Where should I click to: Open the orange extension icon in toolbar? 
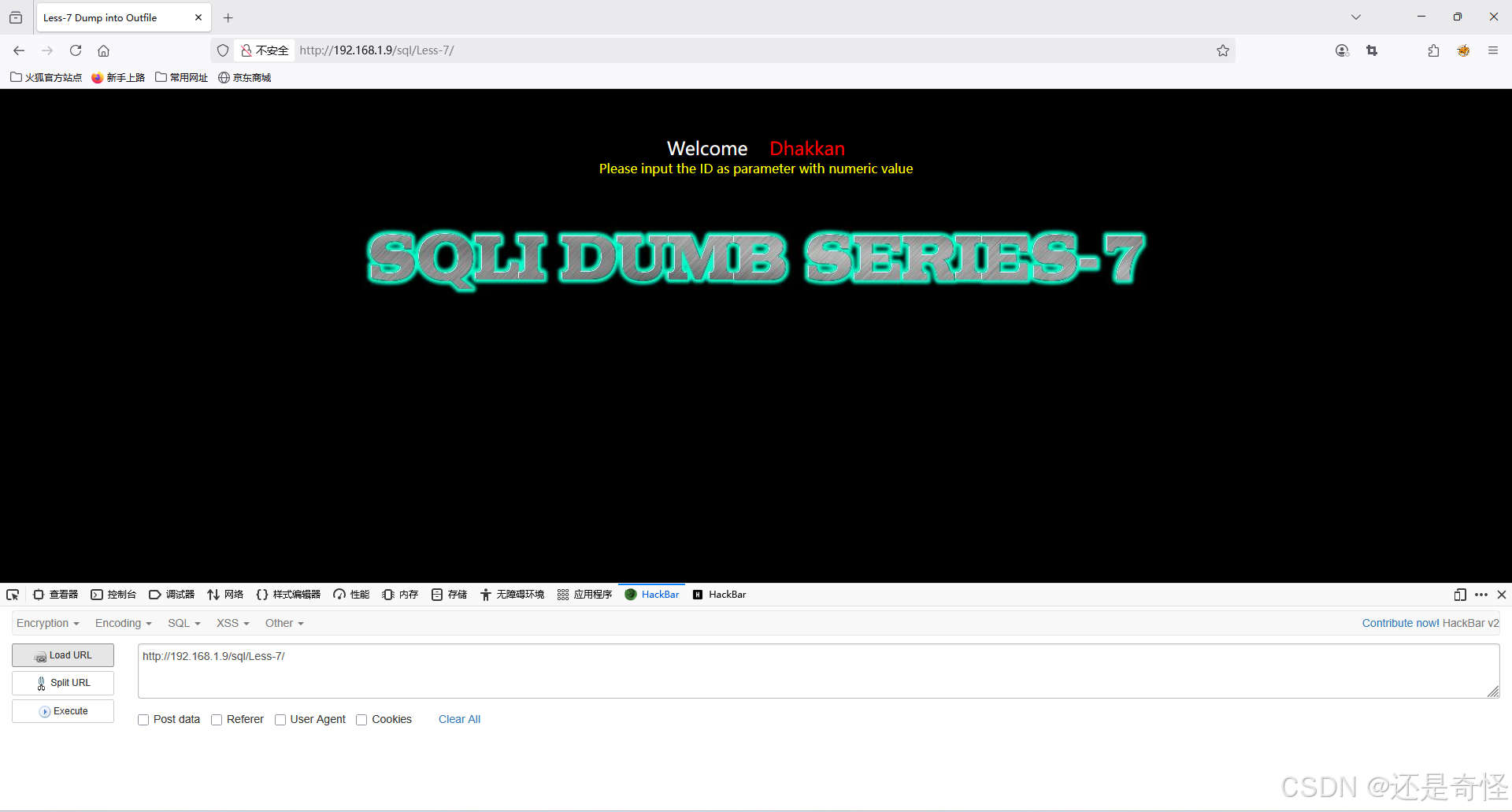pyautogui.click(x=1463, y=50)
